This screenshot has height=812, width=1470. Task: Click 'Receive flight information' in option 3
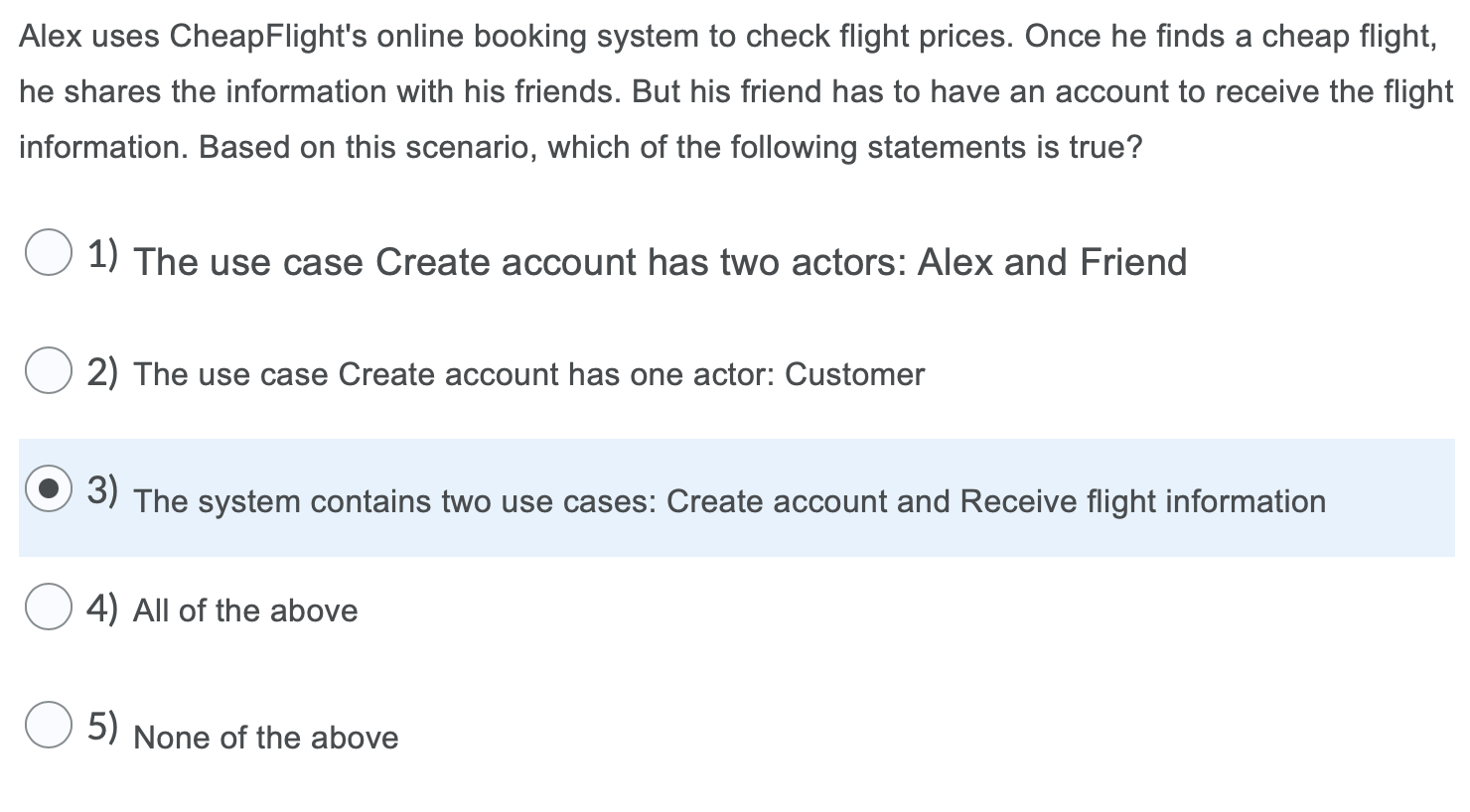click(1143, 501)
